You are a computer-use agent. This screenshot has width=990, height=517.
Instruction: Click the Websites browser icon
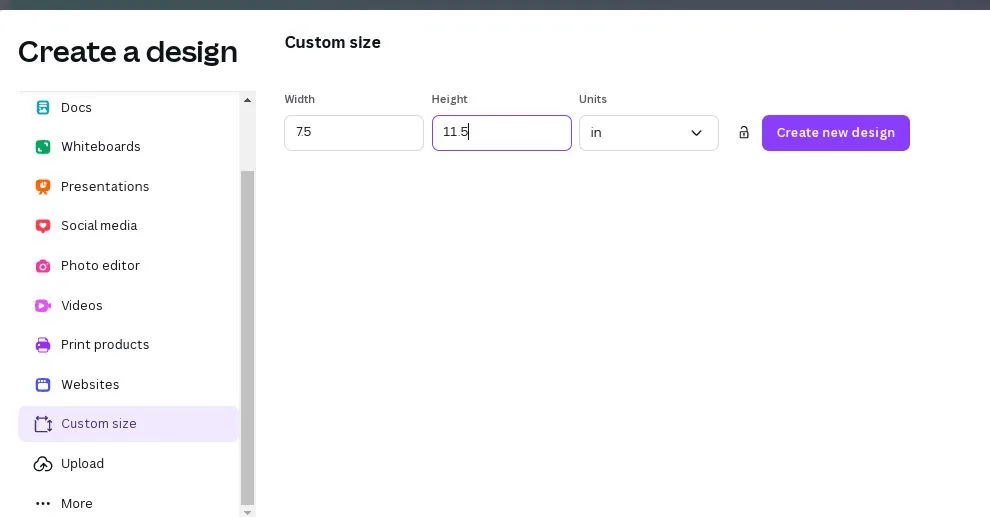coord(43,385)
